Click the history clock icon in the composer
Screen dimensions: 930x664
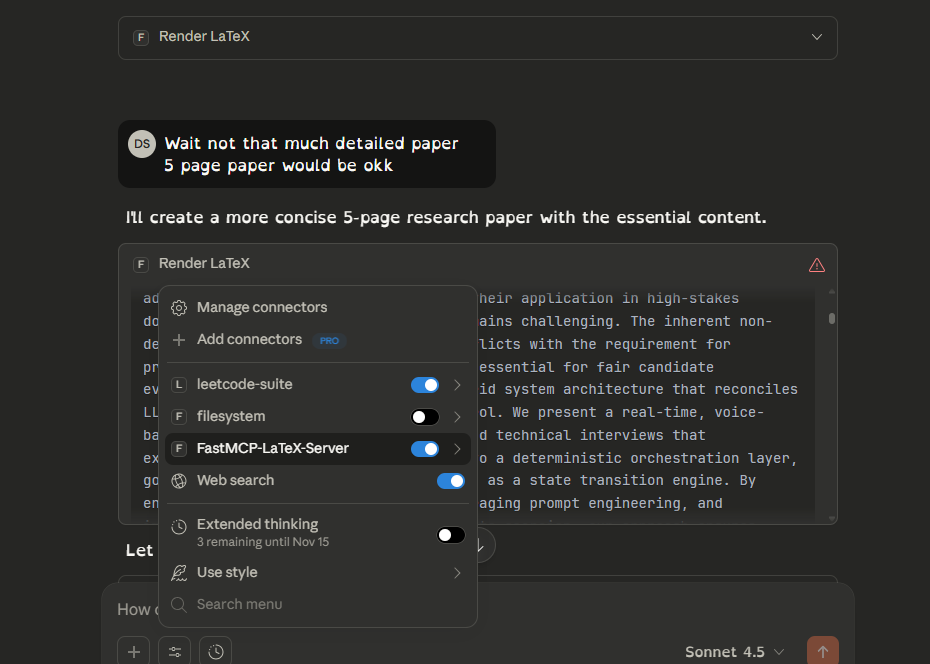(215, 651)
